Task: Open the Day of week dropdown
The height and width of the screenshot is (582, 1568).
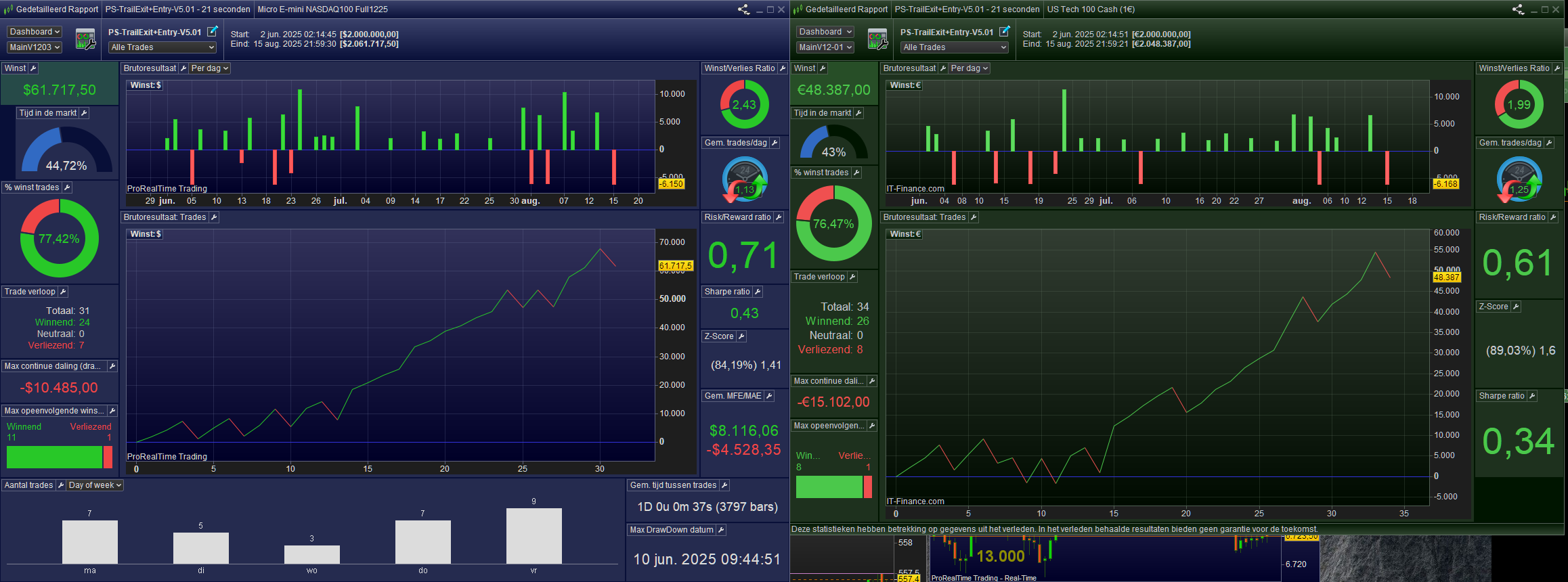Action: click(95, 485)
